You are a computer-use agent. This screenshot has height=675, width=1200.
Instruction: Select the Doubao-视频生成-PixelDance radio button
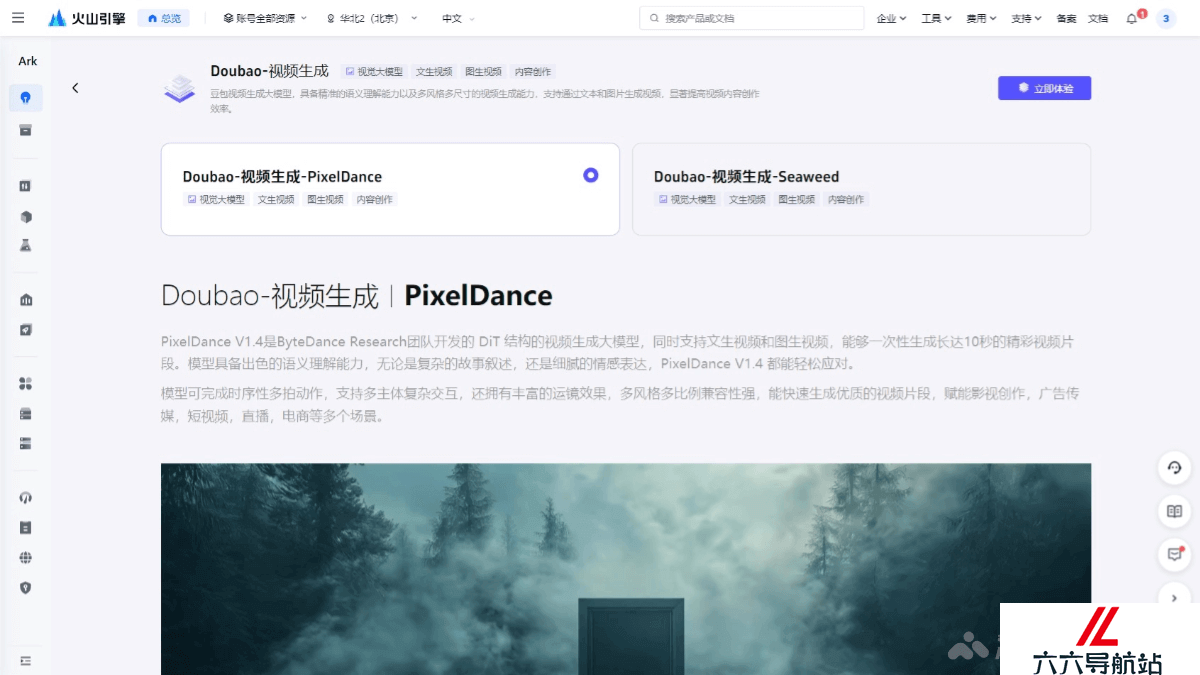pos(591,175)
